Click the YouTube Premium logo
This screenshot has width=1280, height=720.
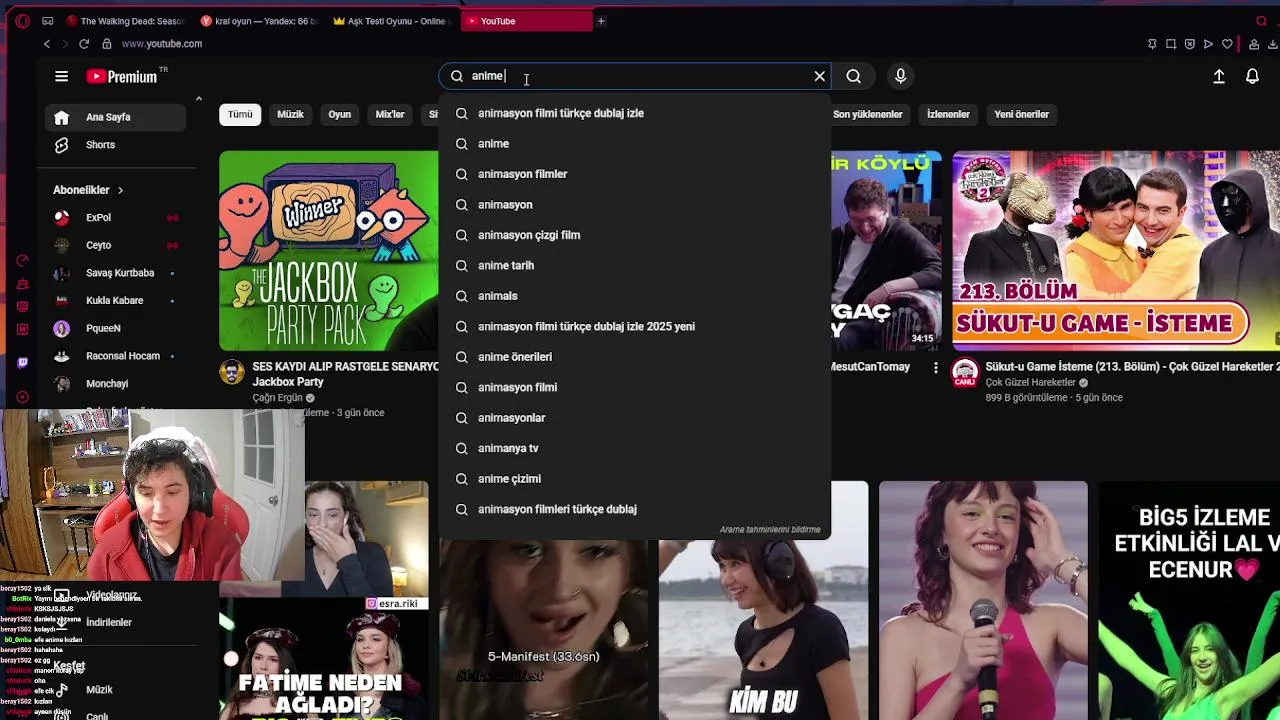(122, 76)
